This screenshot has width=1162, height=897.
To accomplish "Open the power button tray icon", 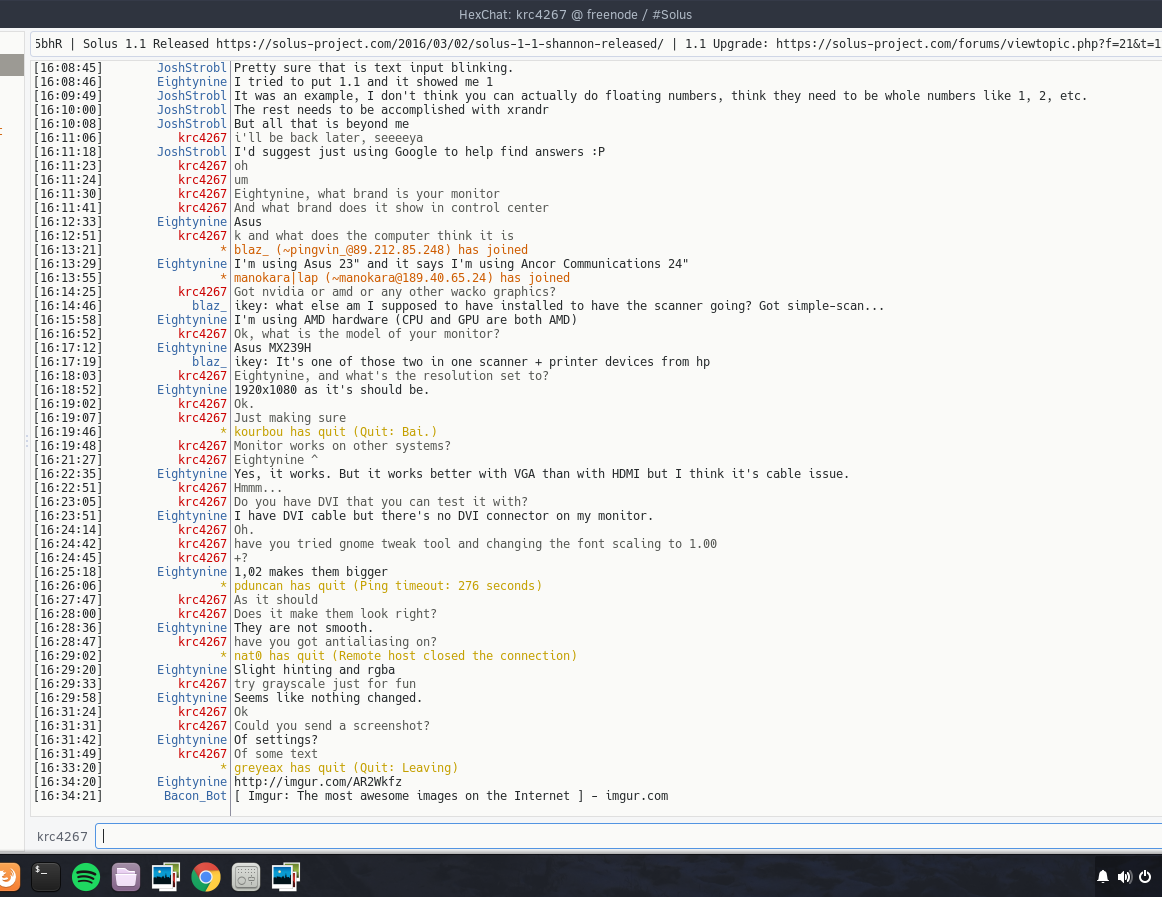I will (x=1145, y=877).
